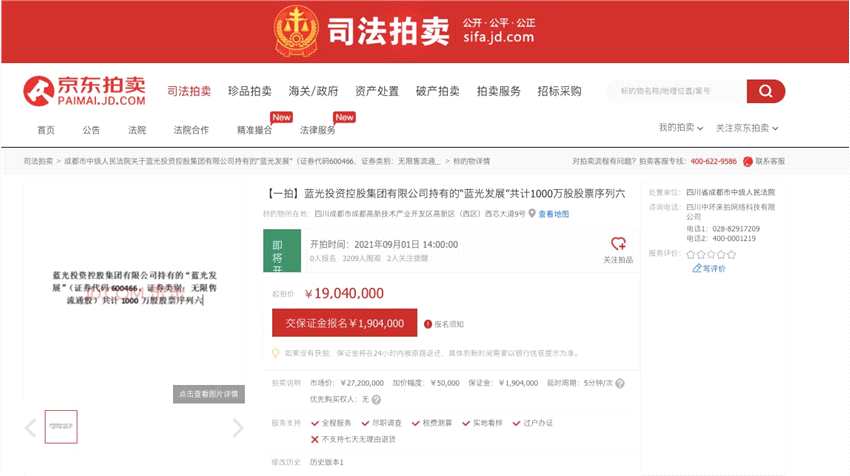The width and height of the screenshot is (850, 476).
Task: Go to 首页 menu item
Action: pos(46,130)
